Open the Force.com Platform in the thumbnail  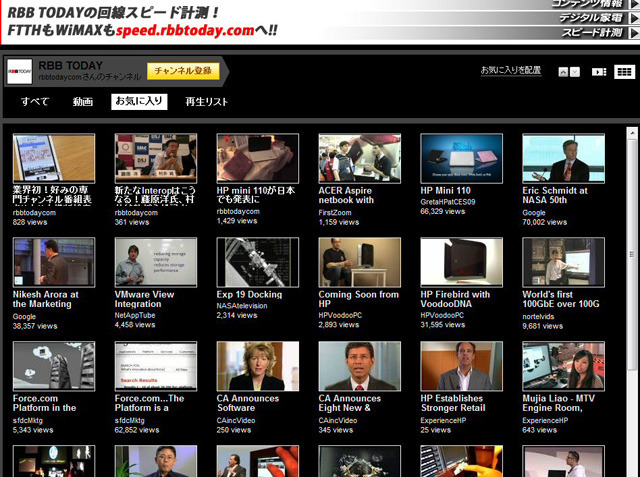point(54,366)
